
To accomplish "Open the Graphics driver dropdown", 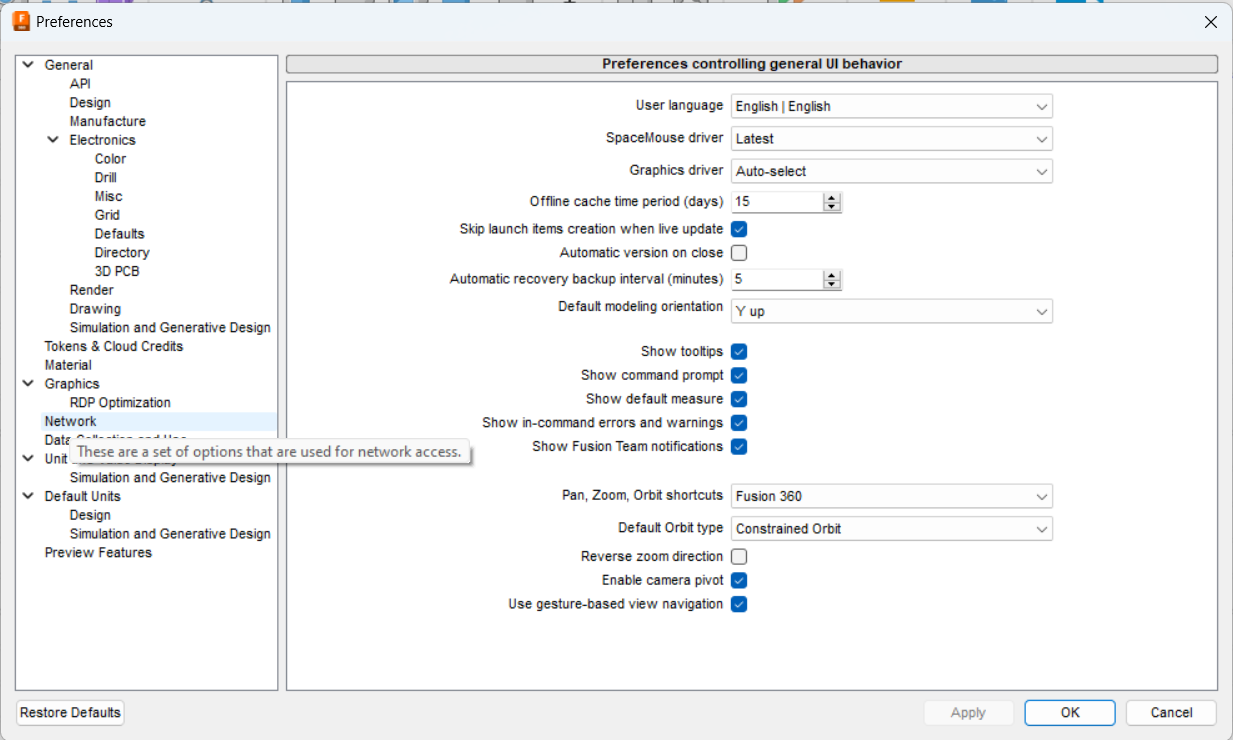I will 891,171.
